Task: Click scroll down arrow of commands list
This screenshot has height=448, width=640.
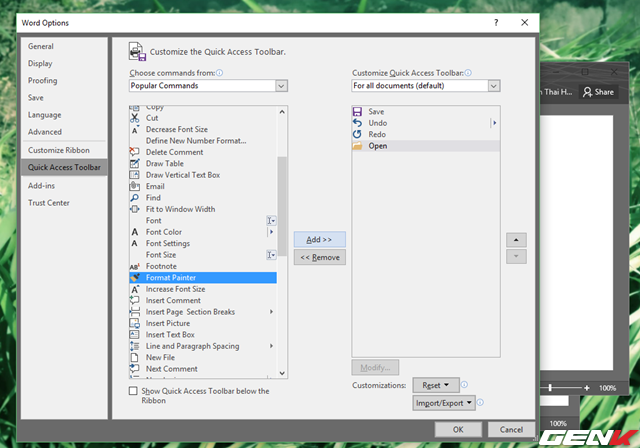Action: coord(282,373)
